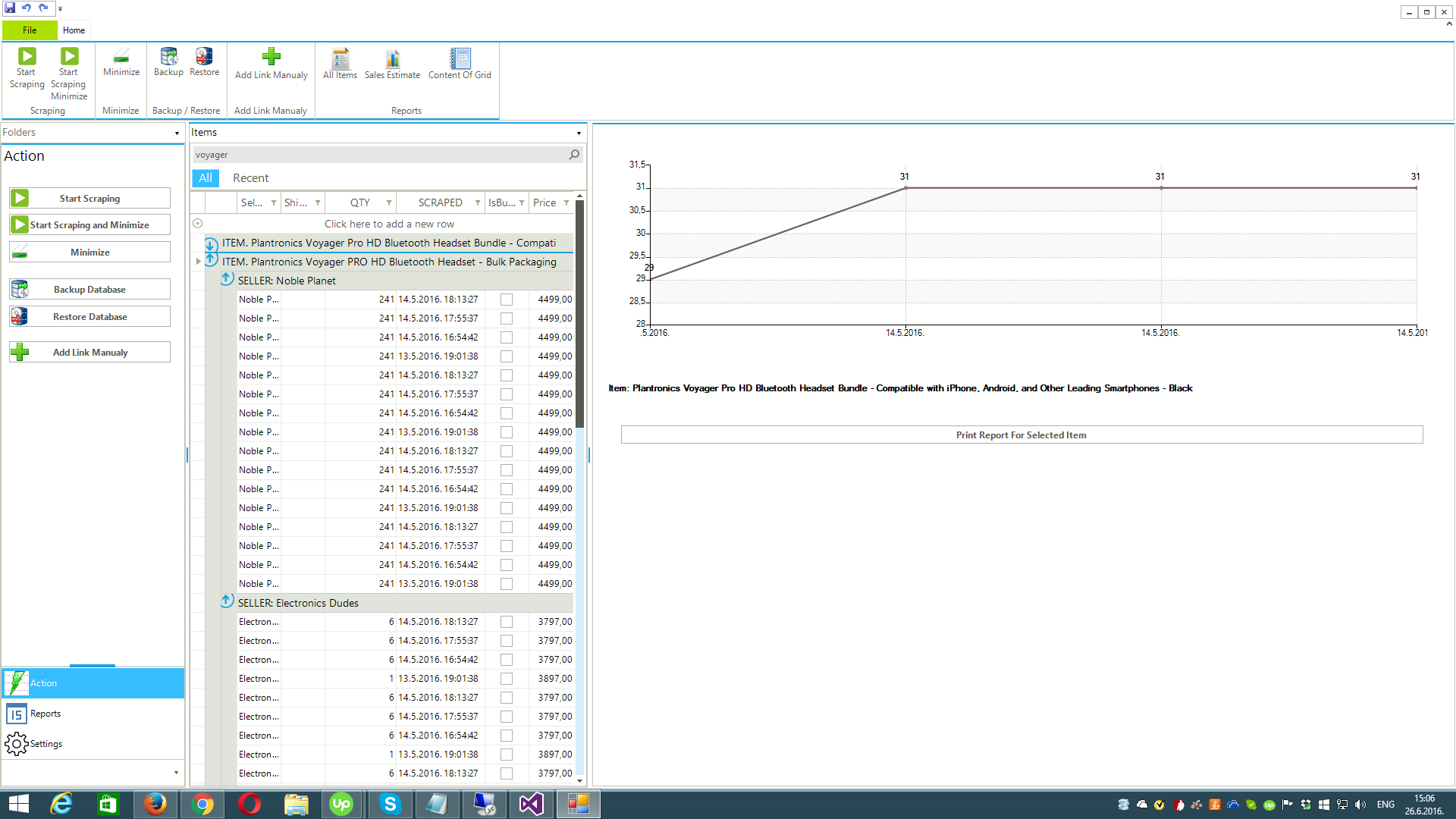Collapse the SELLER: Noble Planet group
The width and height of the screenshot is (1456, 819).
tap(227, 280)
